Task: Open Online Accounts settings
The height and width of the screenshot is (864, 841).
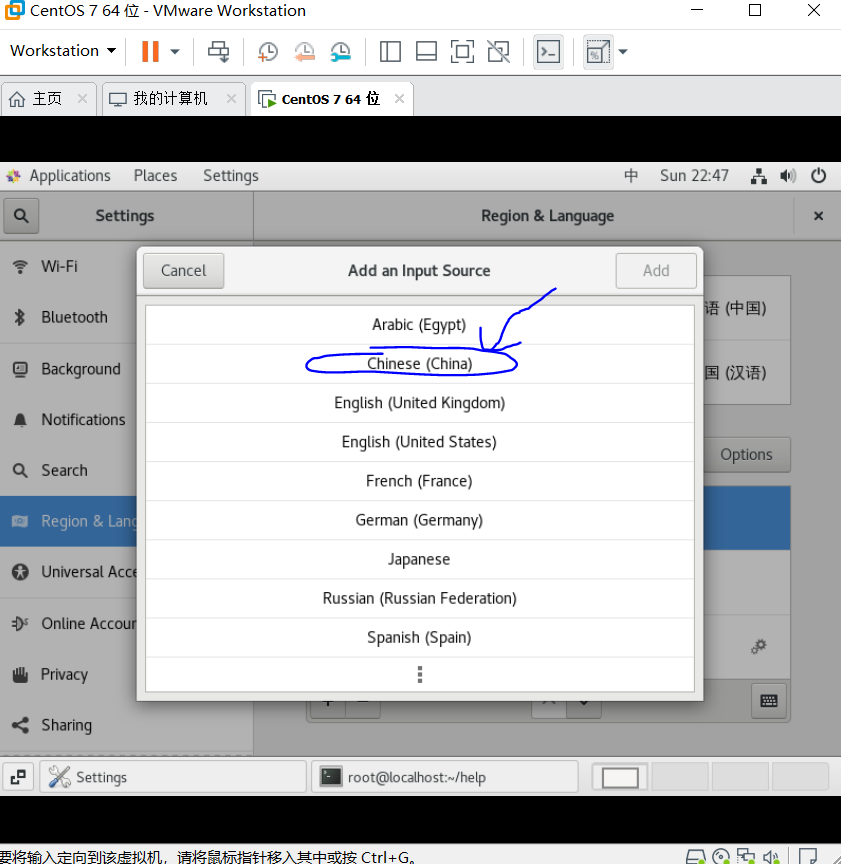Action: coord(68,623)
